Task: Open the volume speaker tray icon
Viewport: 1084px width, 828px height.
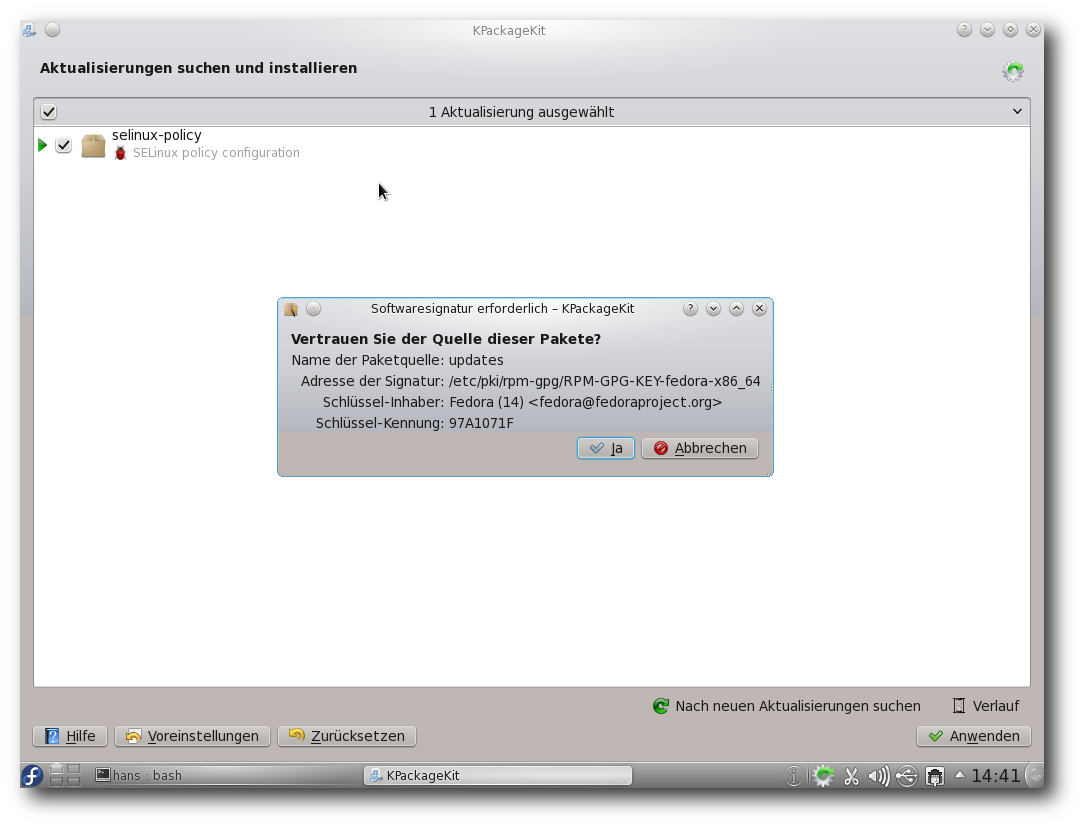Action: (x=879, y=776)
